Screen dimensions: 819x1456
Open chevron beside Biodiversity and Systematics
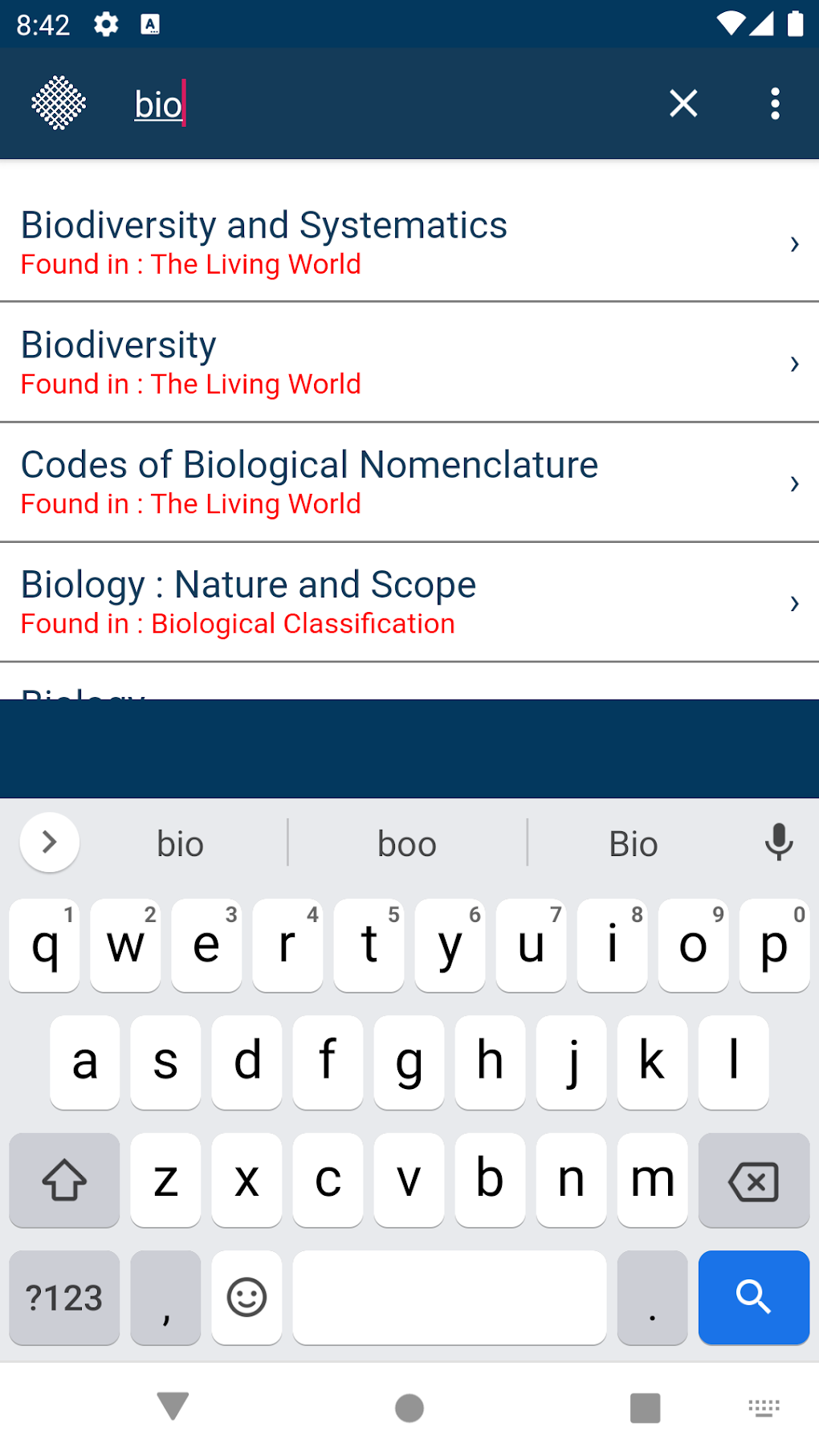794,243
